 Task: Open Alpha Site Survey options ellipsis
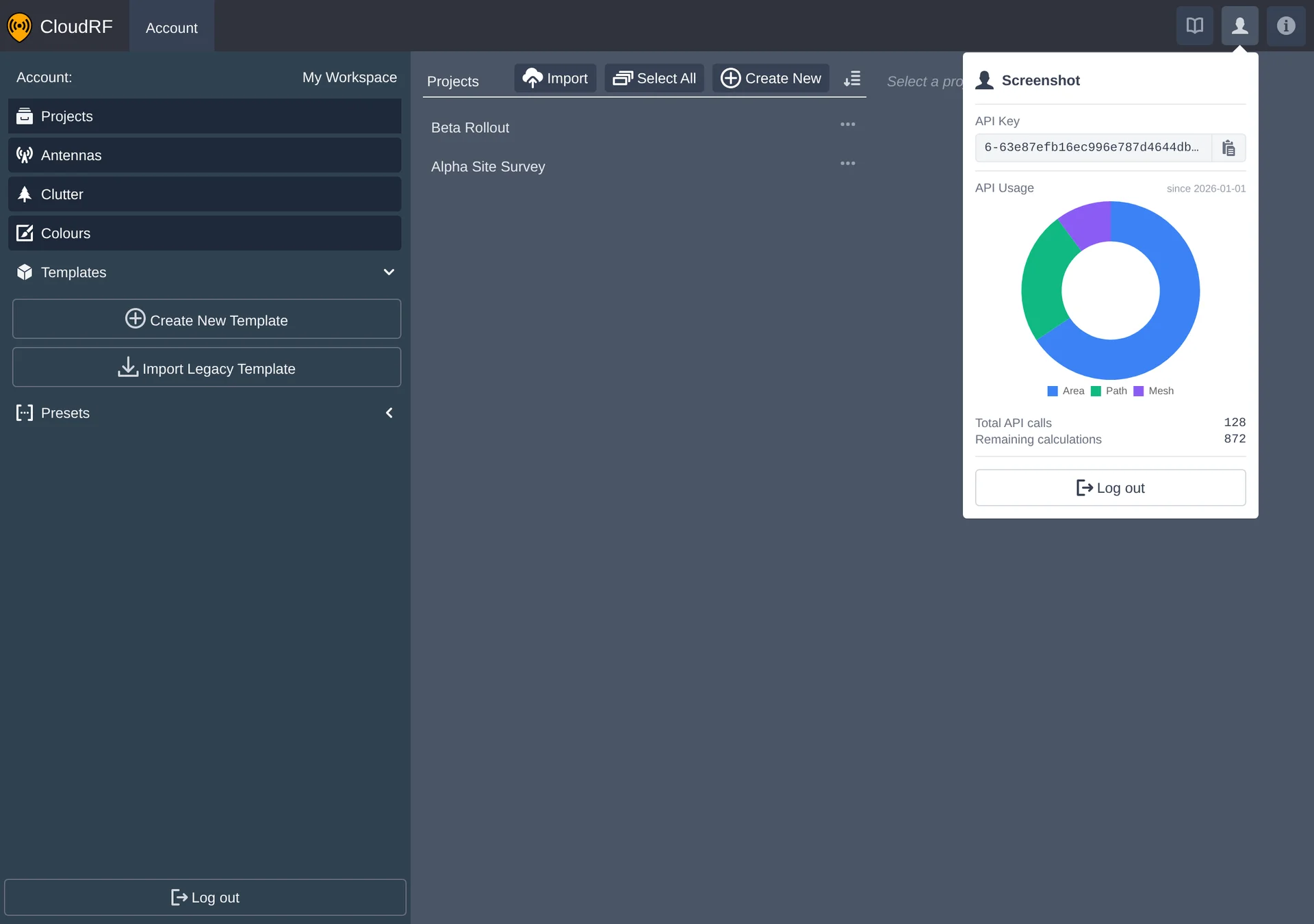[848, 164]
